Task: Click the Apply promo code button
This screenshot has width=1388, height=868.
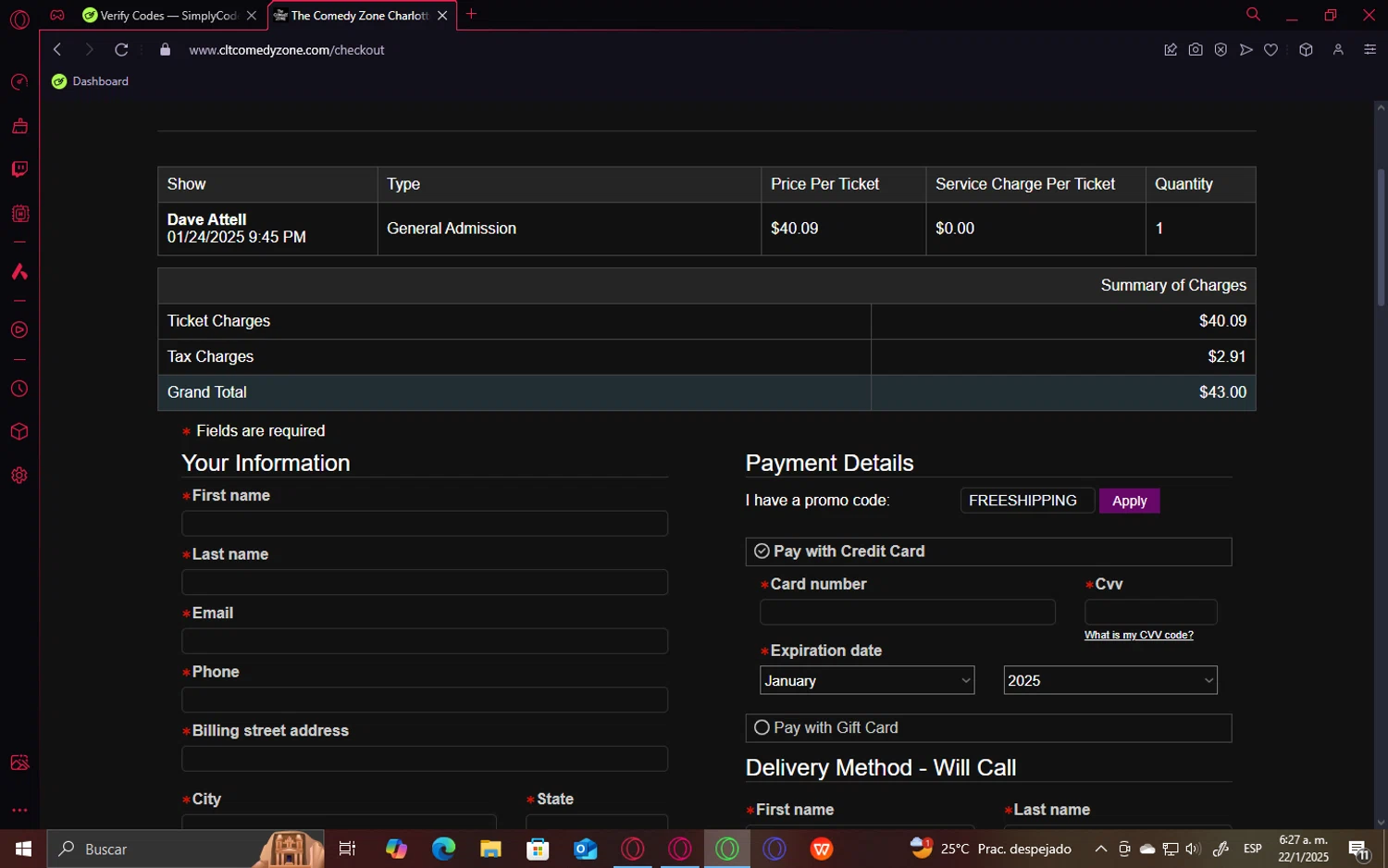Action: [1129, 501]
